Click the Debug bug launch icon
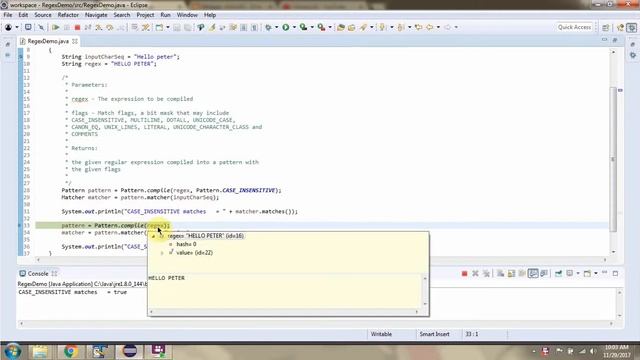 268,27
